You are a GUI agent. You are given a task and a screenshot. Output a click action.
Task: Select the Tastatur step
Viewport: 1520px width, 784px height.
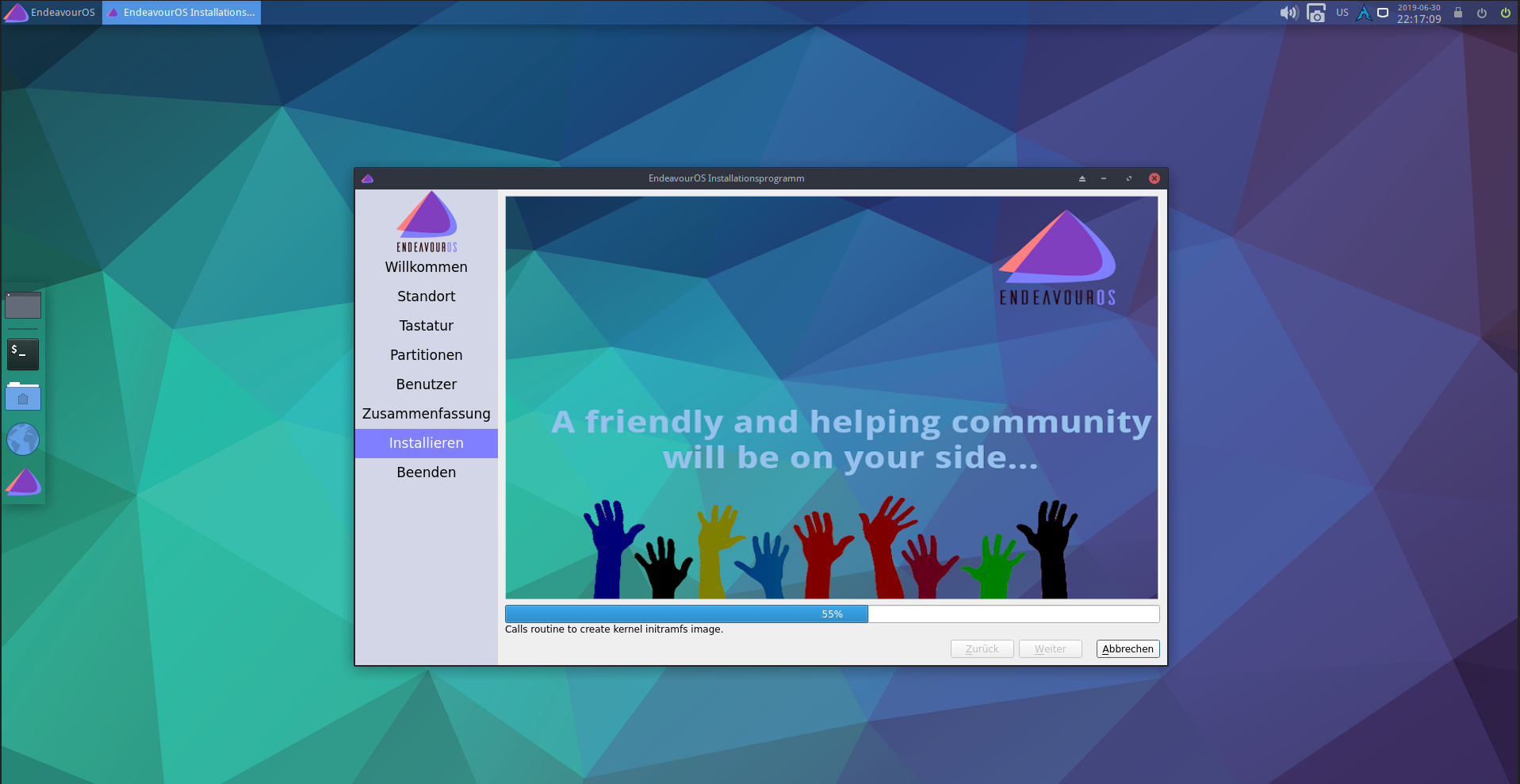coord(427,326)
